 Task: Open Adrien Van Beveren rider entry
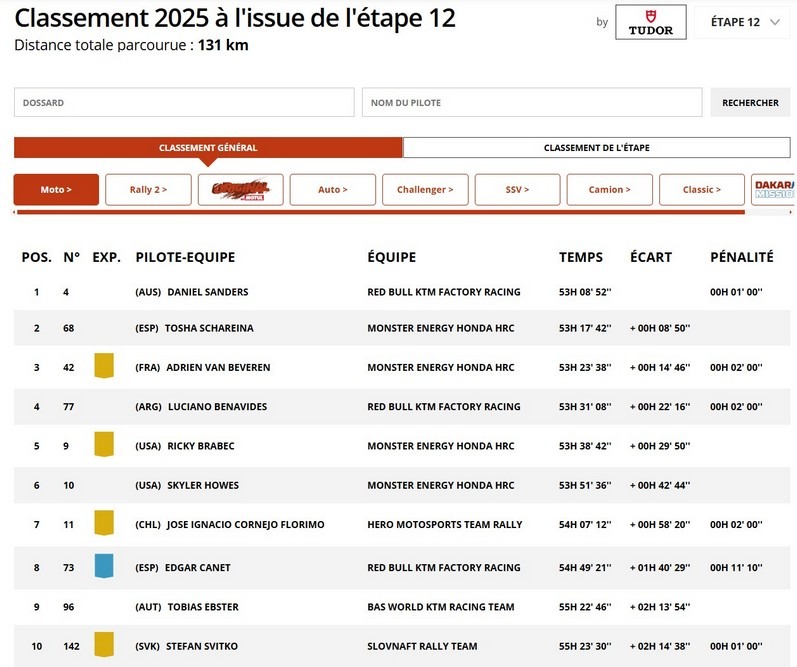(x=402, y=367)
